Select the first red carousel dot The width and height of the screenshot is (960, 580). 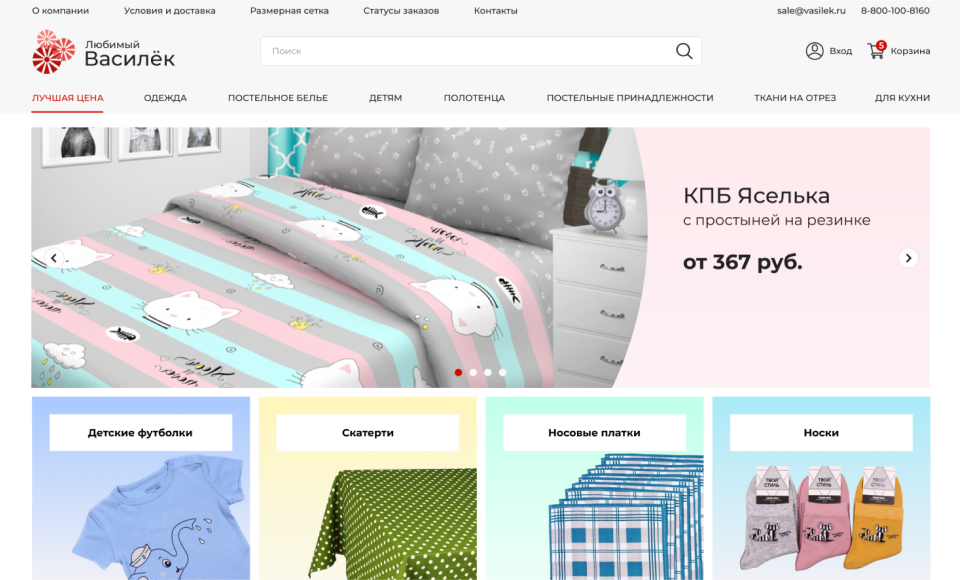click(x=458, y=372)
